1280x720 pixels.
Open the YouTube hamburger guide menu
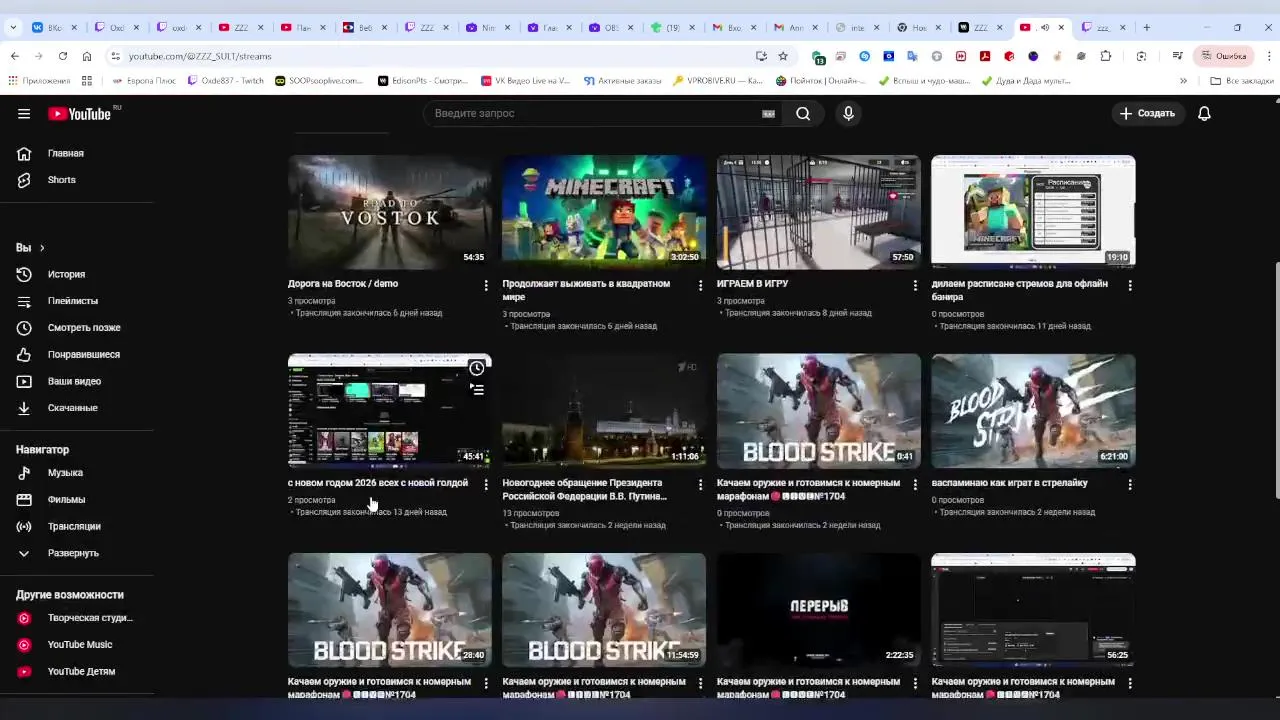click(24, 114)
